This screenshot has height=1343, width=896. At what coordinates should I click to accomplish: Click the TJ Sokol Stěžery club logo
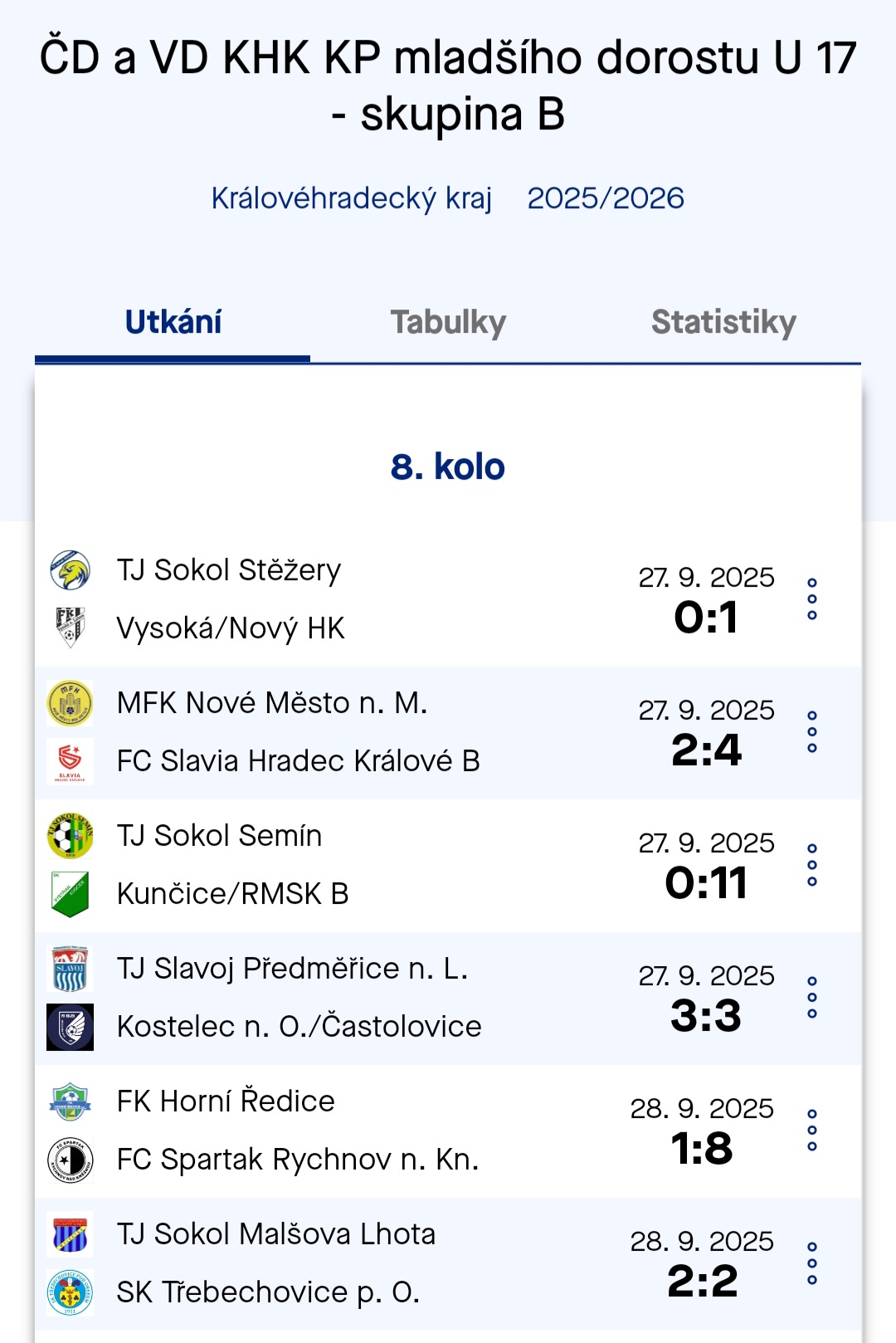pos(70,570)
